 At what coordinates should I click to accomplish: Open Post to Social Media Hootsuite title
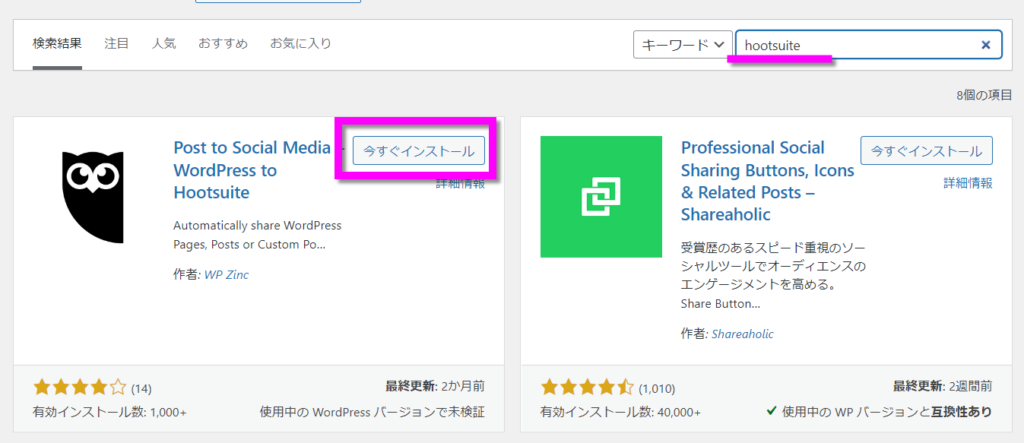click(x=252, y=170)
